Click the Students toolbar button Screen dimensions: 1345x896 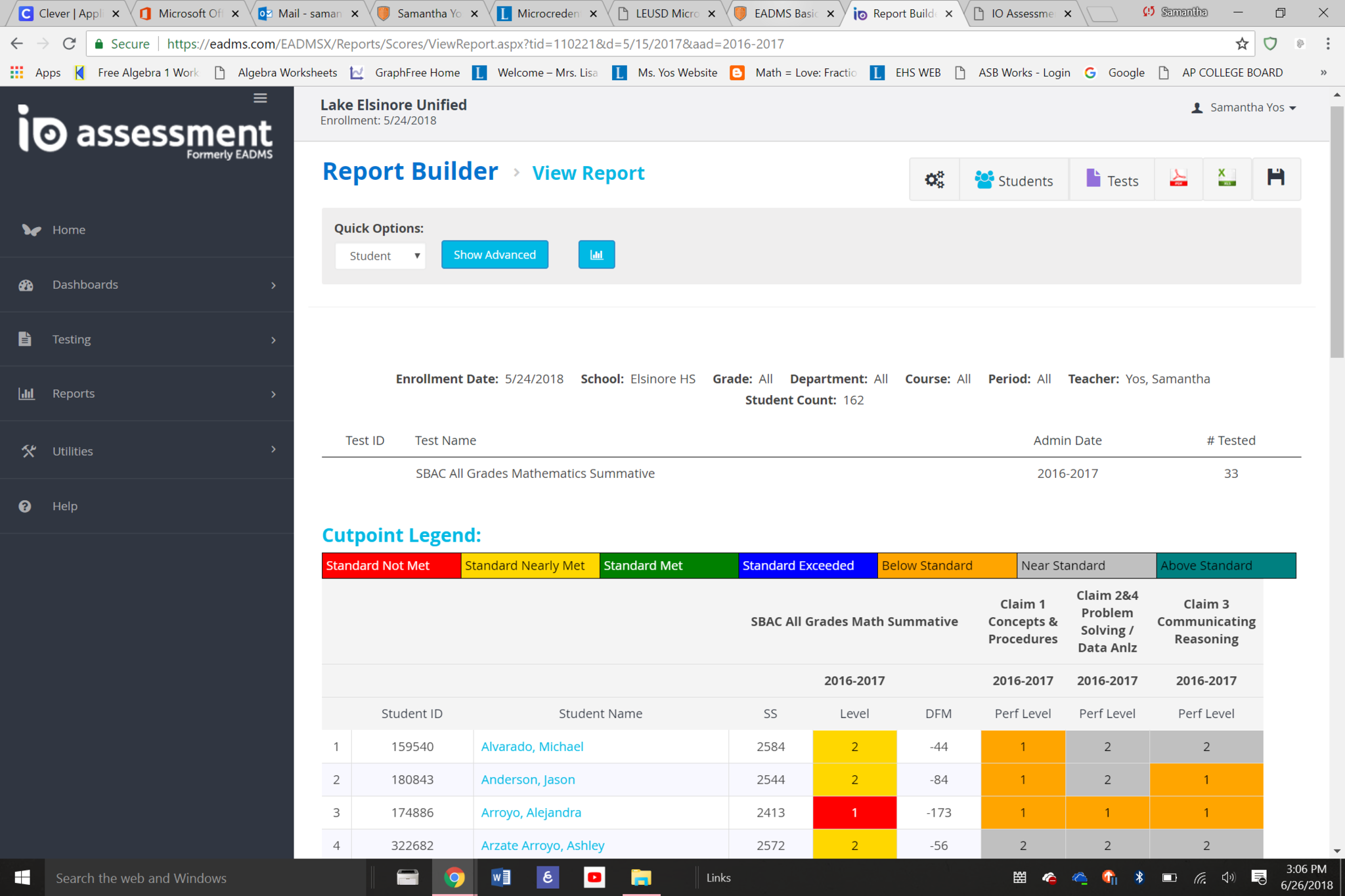point(1013,181)
